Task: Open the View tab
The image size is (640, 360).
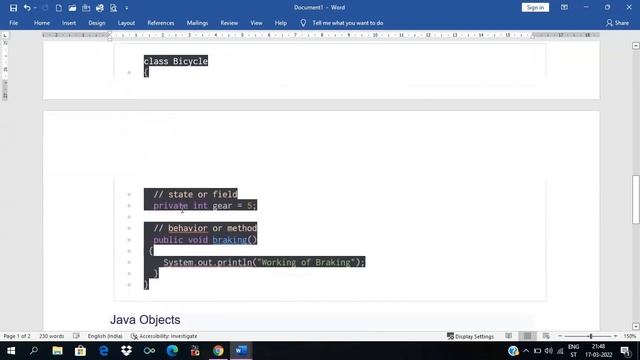Action: [256, 23]
